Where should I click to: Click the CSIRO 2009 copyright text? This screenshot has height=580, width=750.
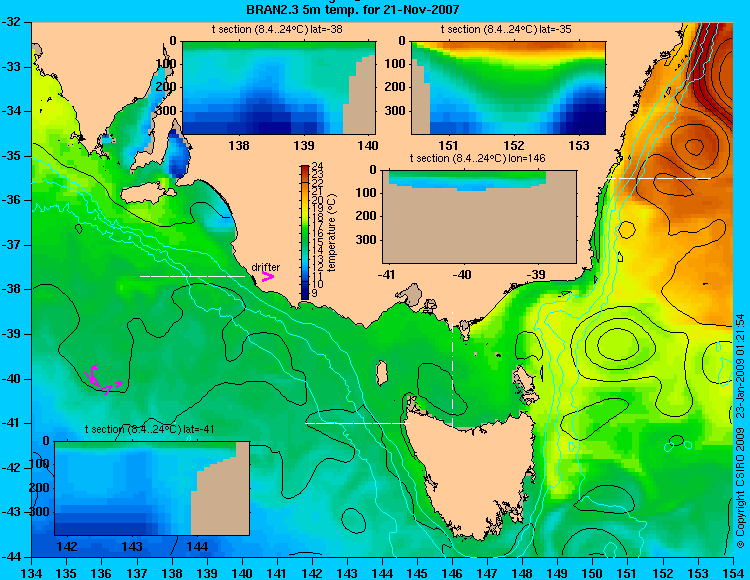coord(740,431)
